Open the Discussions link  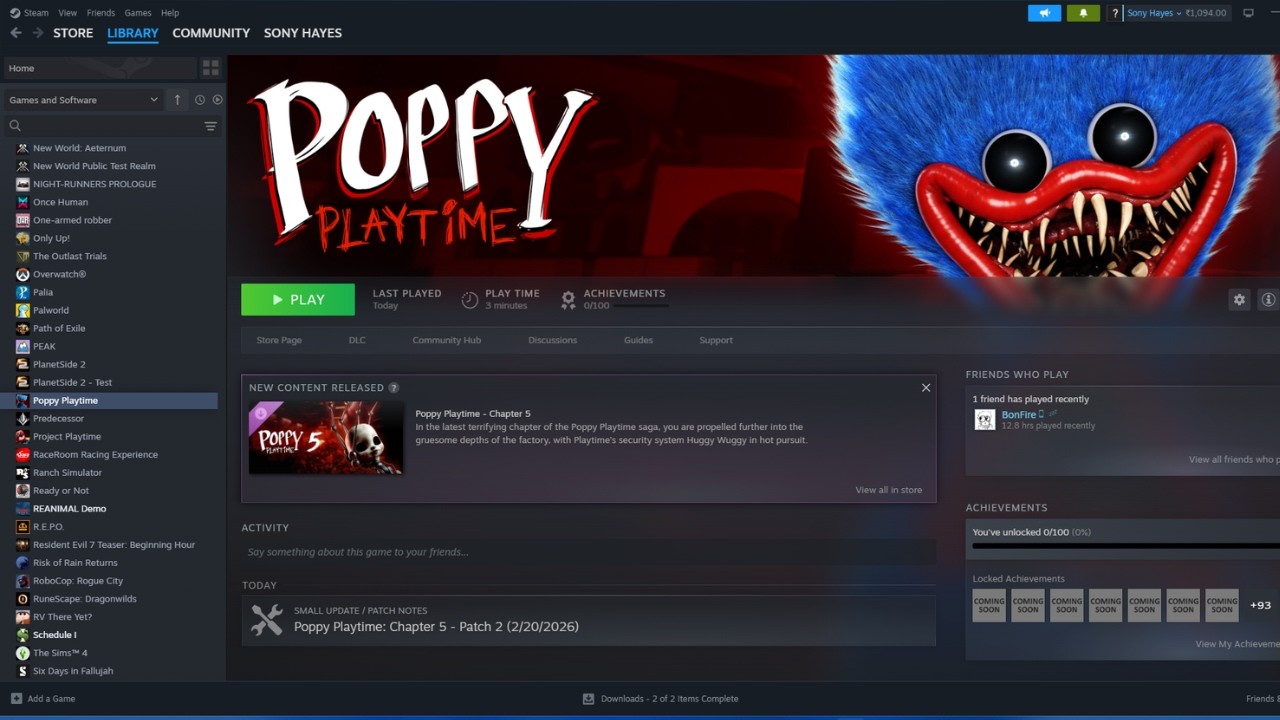click(553, 340)
